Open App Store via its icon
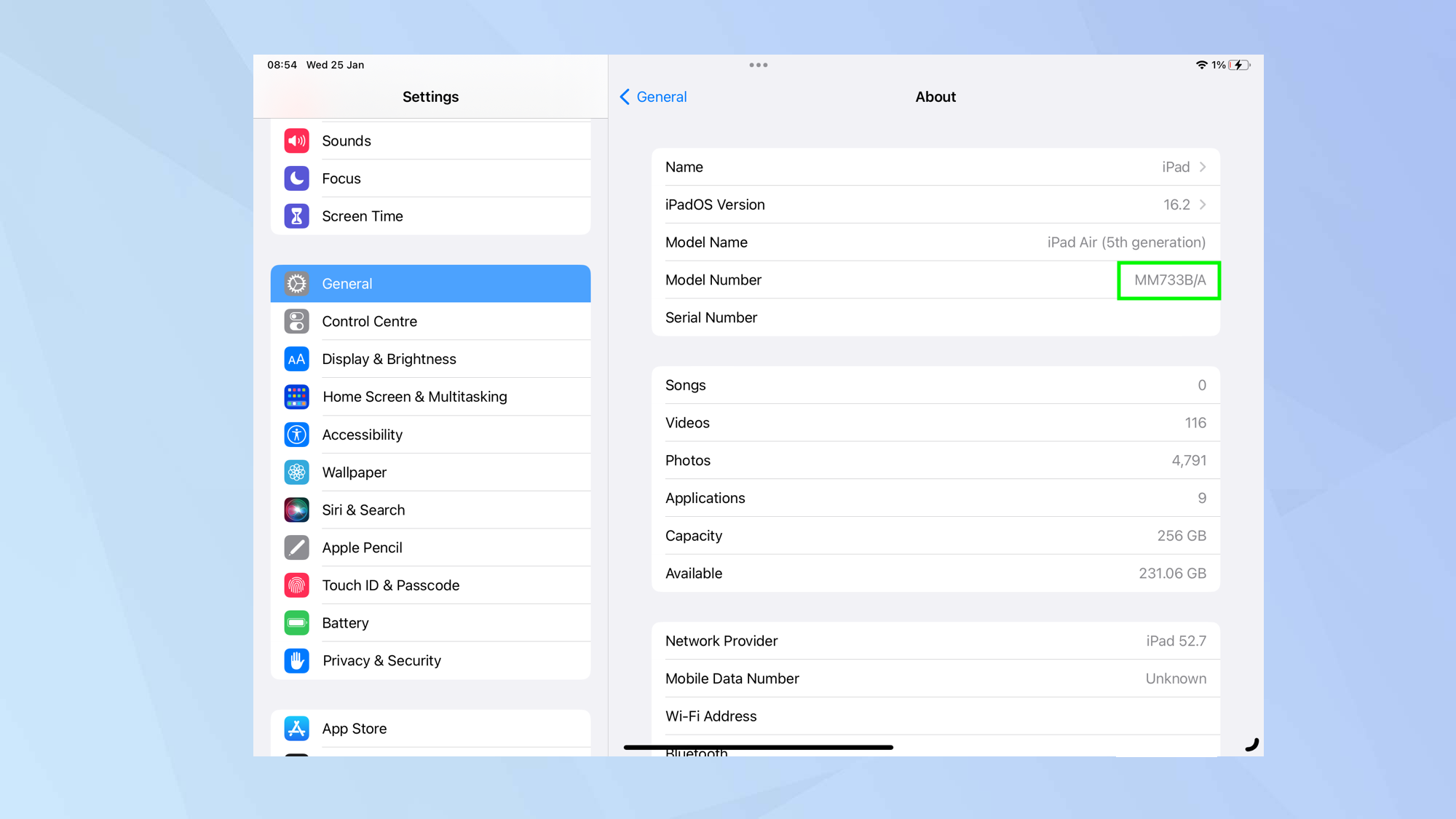Image resolution: width=1456 pixels, height=819 pixels. (x=296, y=728)
